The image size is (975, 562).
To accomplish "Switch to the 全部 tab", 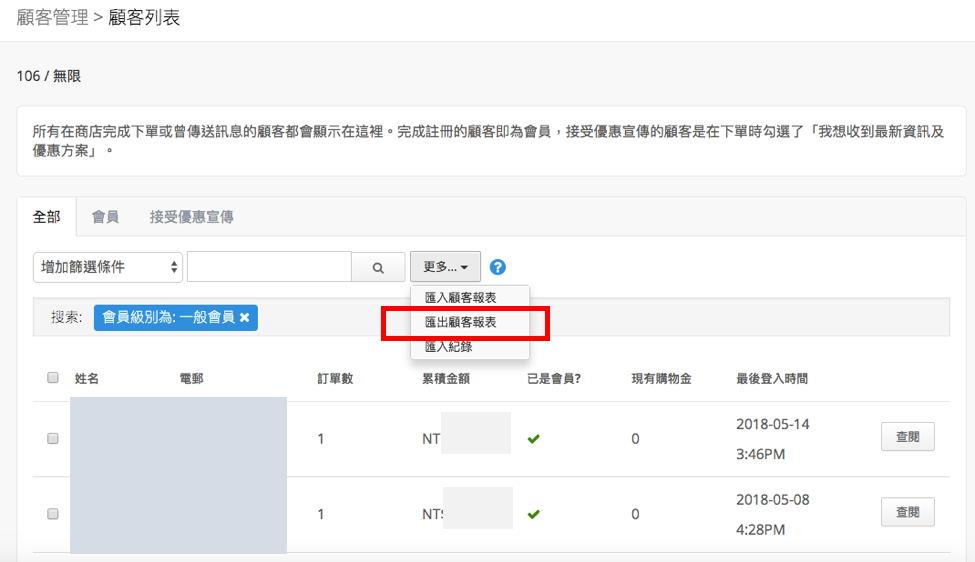I will (x=46, y=217).
